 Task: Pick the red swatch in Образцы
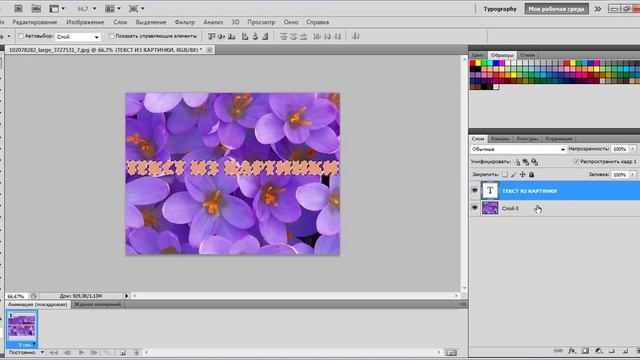(473, 63)
